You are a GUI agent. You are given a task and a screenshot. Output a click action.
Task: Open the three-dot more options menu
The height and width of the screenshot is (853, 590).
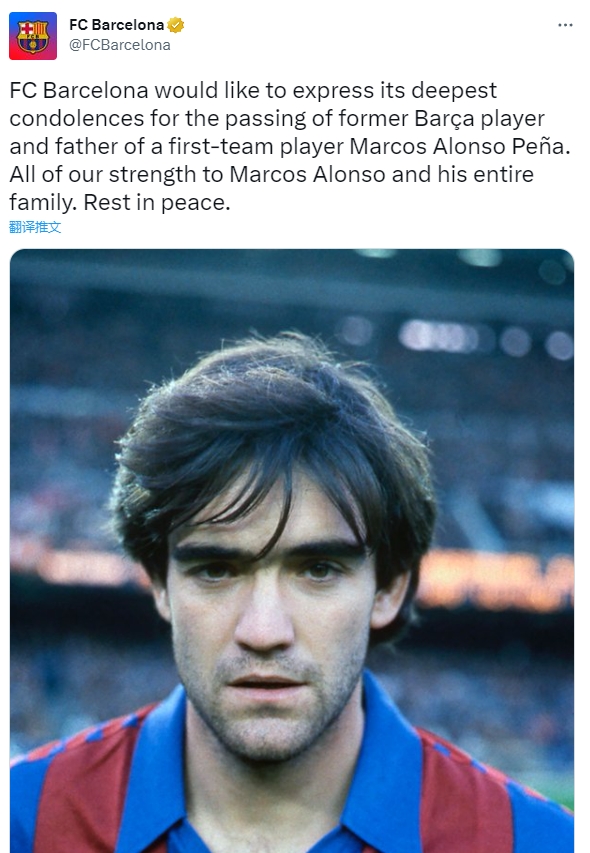(565, 25)
